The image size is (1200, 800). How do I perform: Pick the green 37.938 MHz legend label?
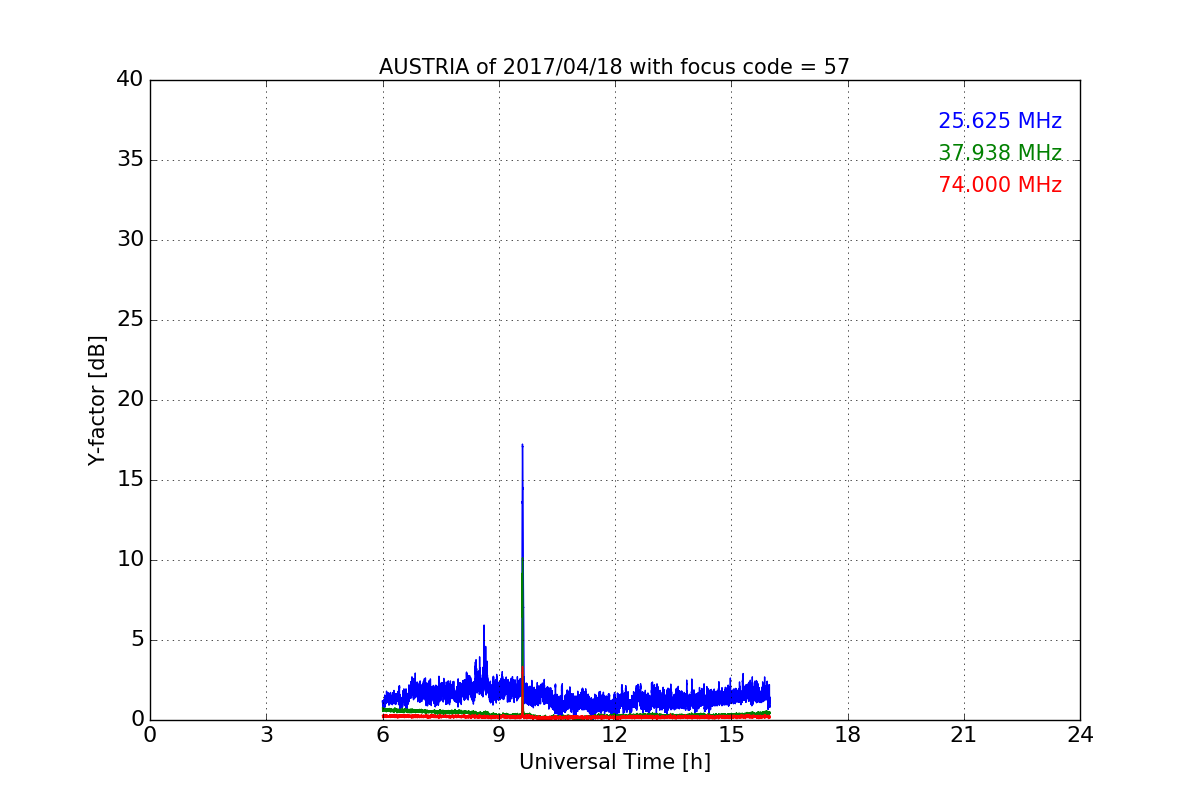coord(1000,153)
